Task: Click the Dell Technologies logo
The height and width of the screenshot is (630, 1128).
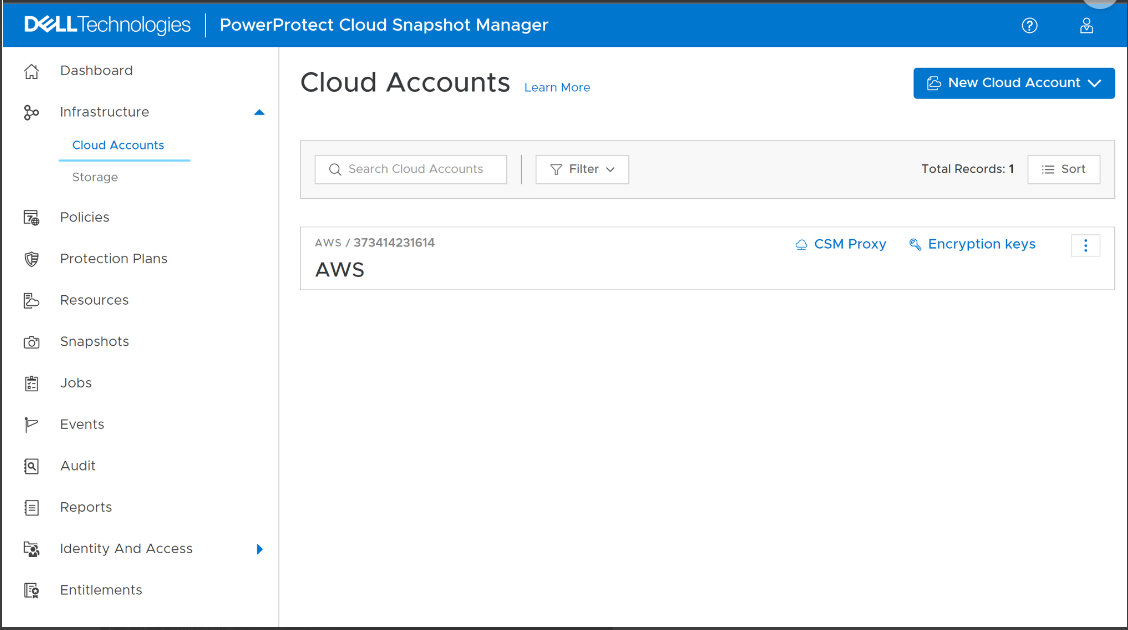Action: tap(107, 25)
